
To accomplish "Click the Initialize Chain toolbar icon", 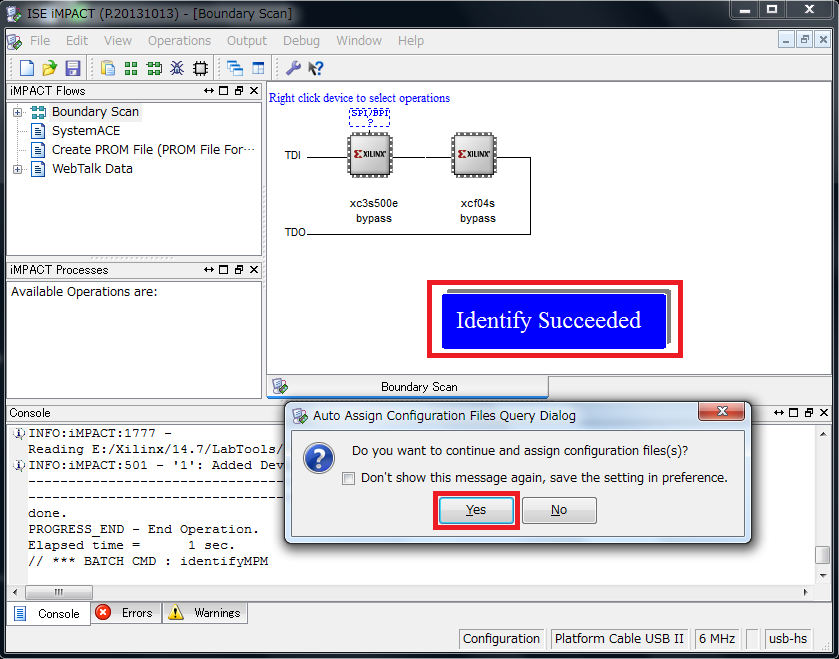I will tap(154, 68).
